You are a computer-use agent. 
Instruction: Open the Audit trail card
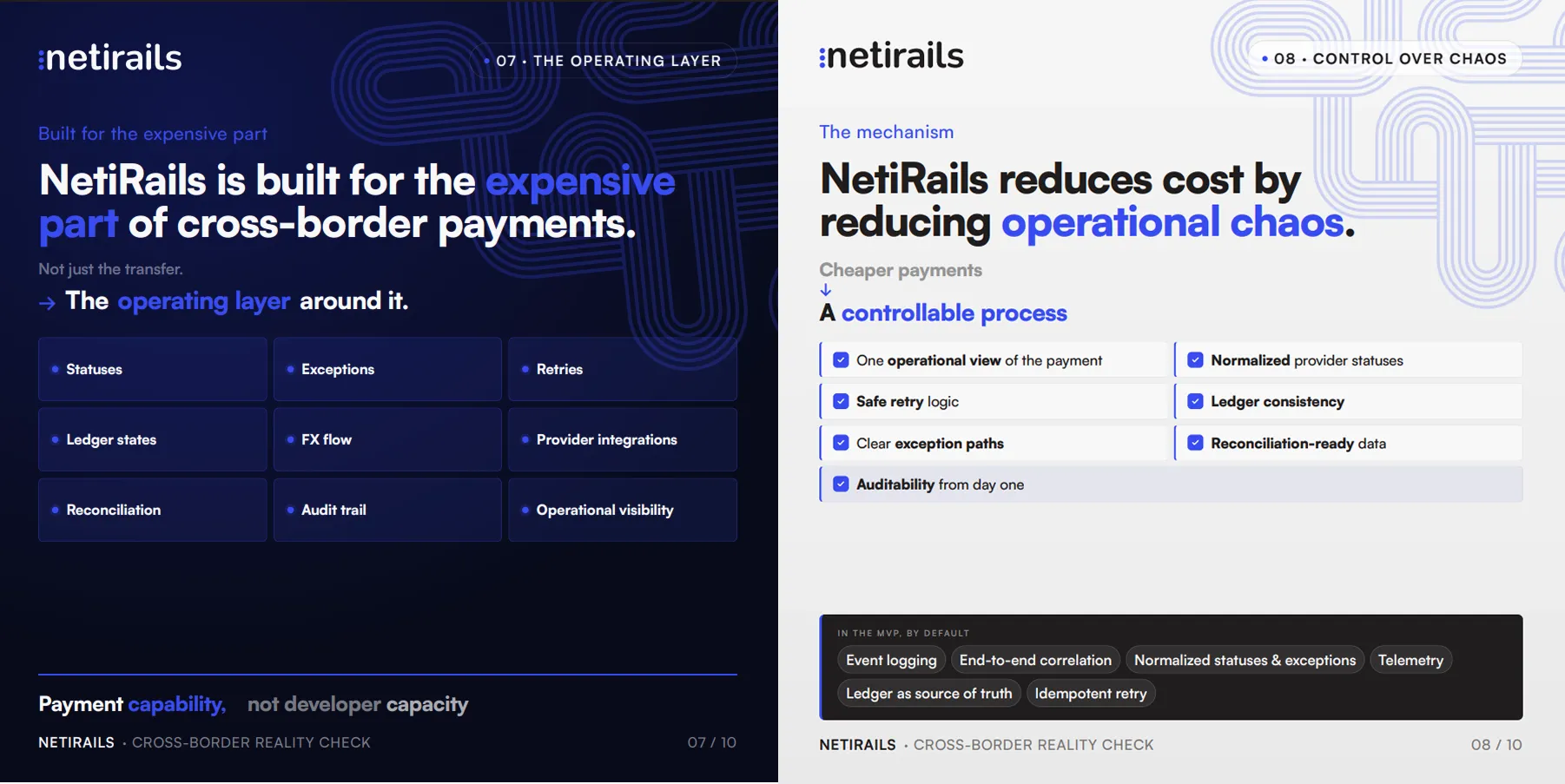(387, 510)
